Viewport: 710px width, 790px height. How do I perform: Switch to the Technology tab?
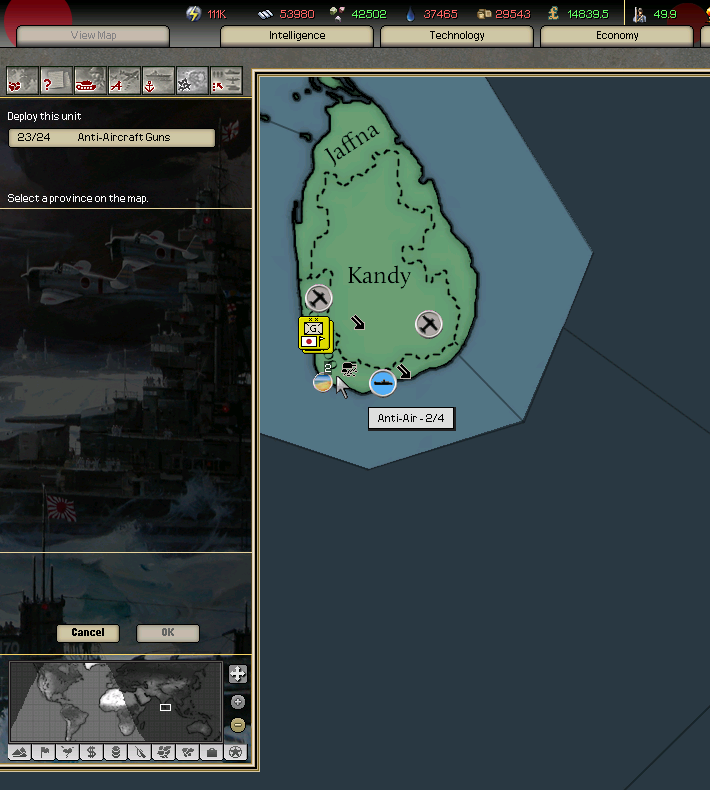(x=457, y=36)
